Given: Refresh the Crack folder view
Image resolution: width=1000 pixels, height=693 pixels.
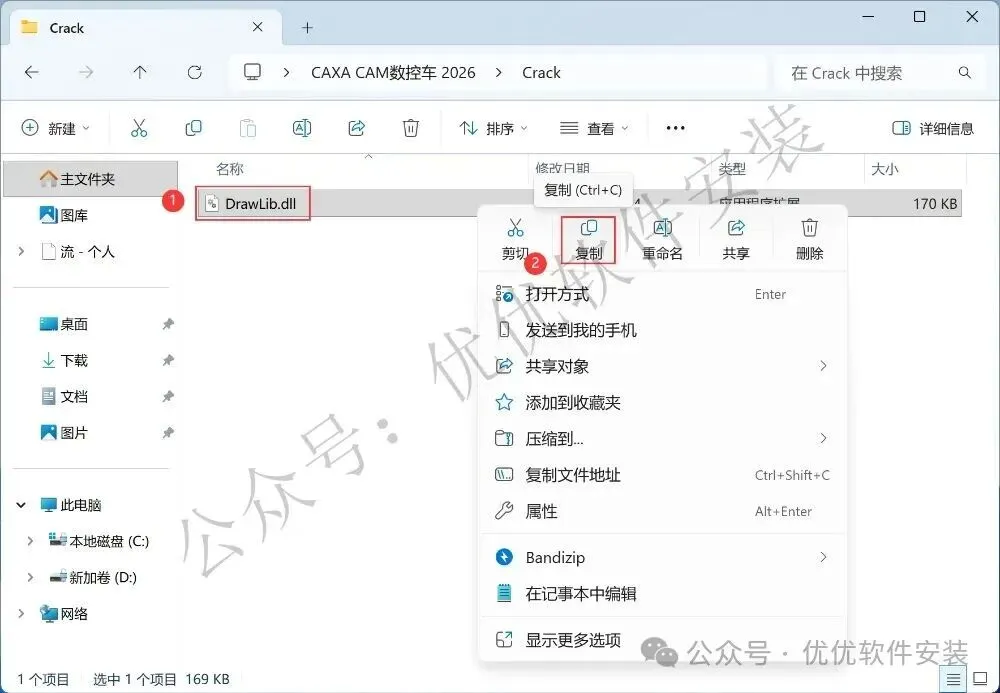Looking at the screenshot, I should pyautogui.click(x=195, y=73).
